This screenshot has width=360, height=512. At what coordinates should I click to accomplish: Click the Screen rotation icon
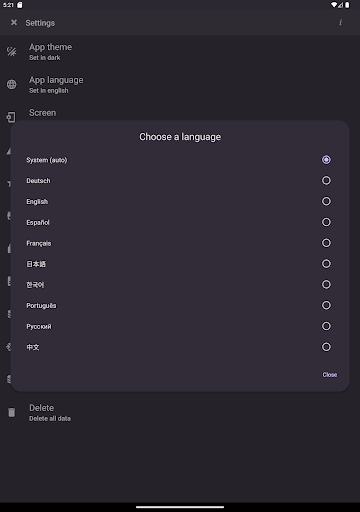[x=11, y=117]
